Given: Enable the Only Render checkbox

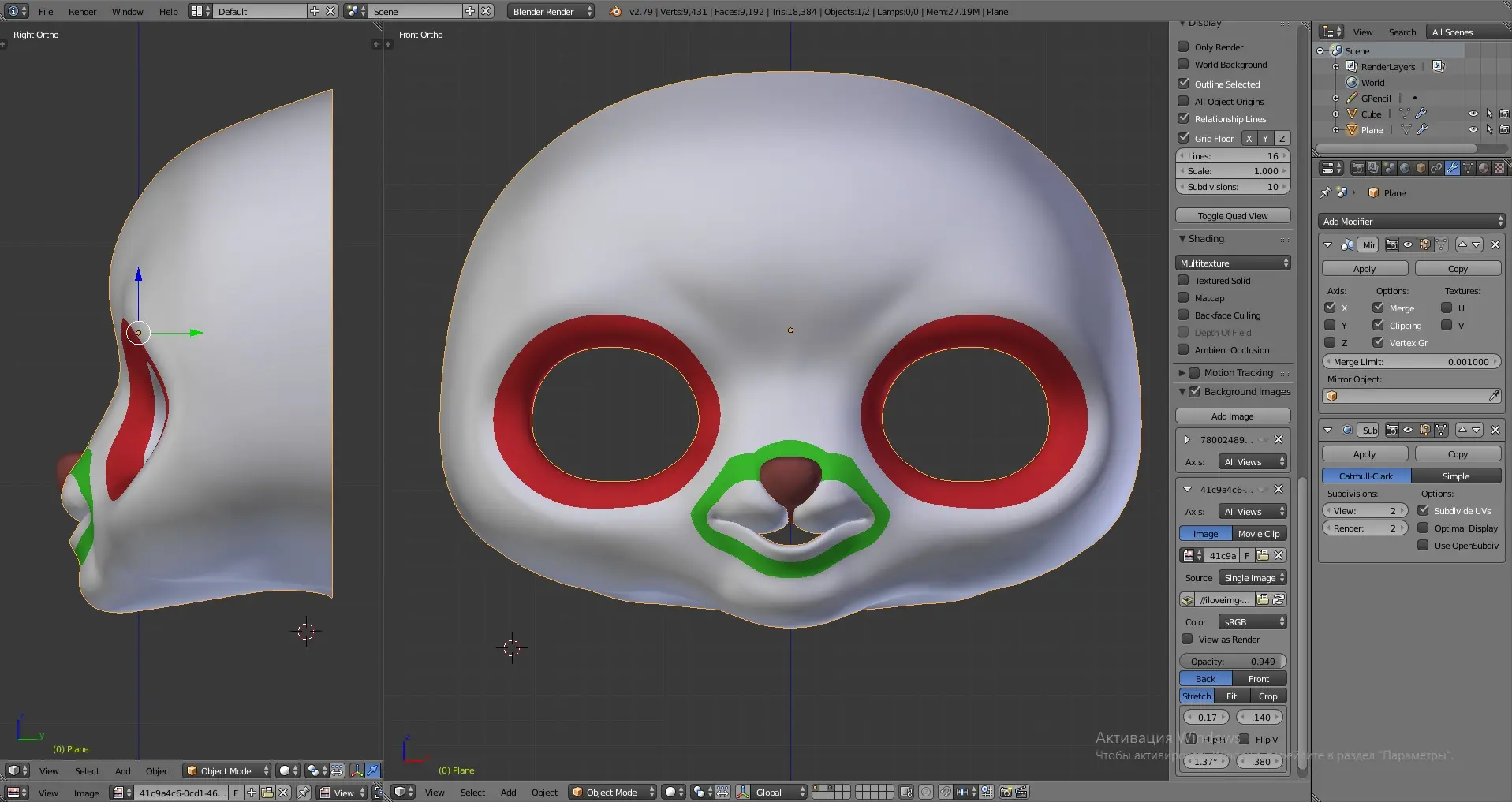Looking at the screenshot, I should tap(1183, 47).
